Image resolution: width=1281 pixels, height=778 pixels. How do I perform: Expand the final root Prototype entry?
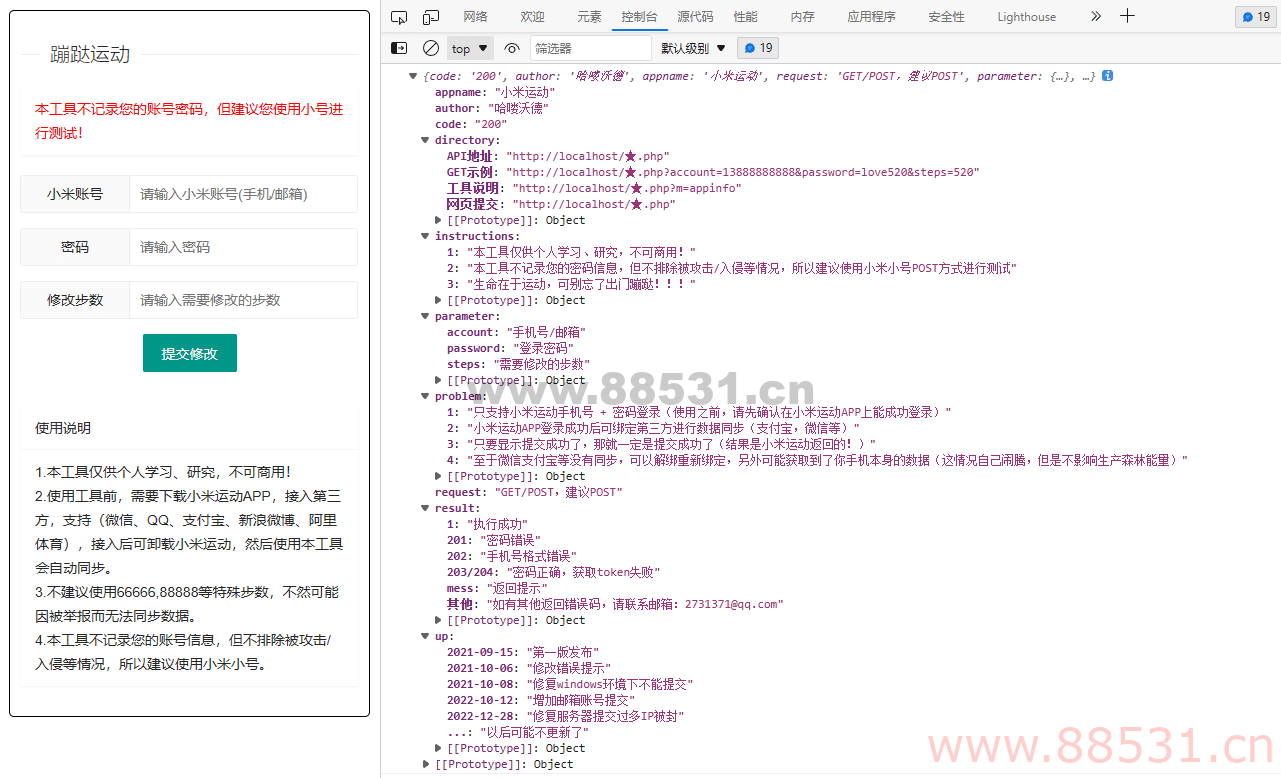426,764
